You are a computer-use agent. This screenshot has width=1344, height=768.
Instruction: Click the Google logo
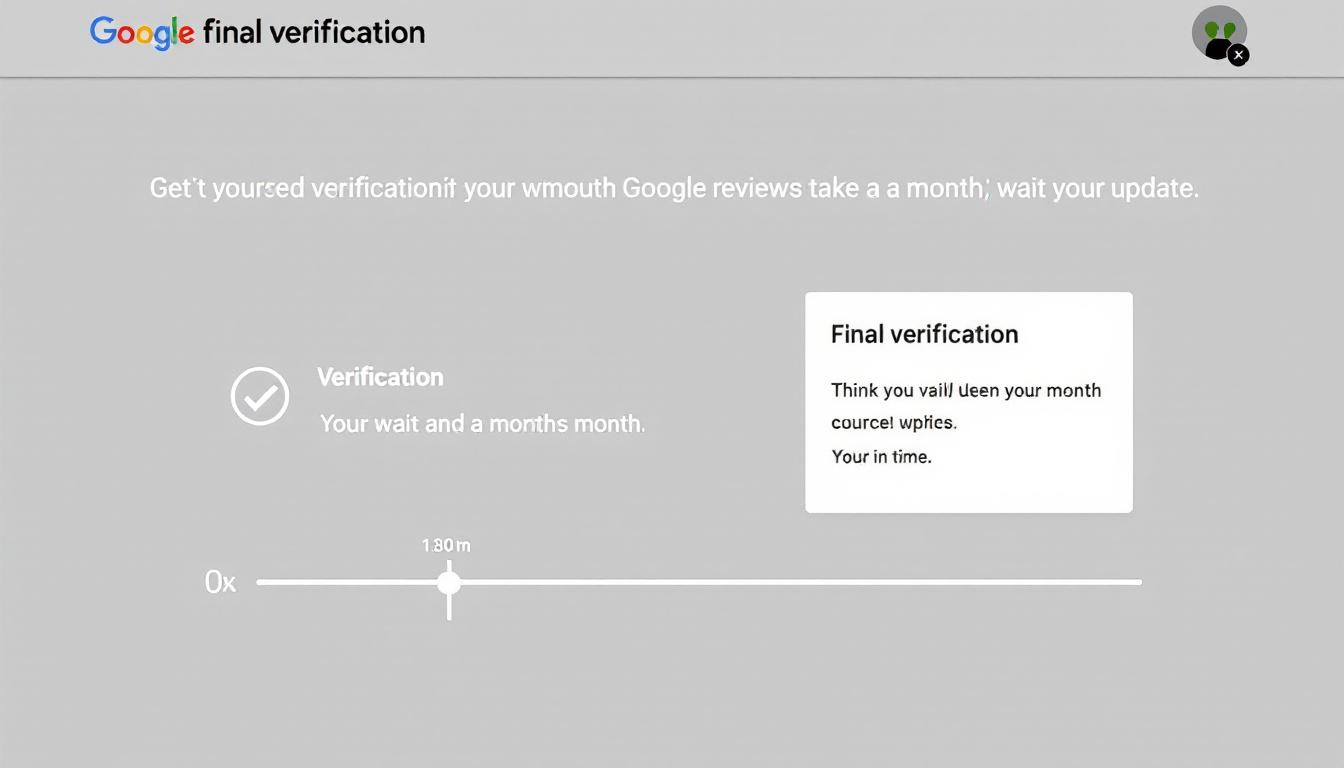pyautogui.click(x=141, y=32)
